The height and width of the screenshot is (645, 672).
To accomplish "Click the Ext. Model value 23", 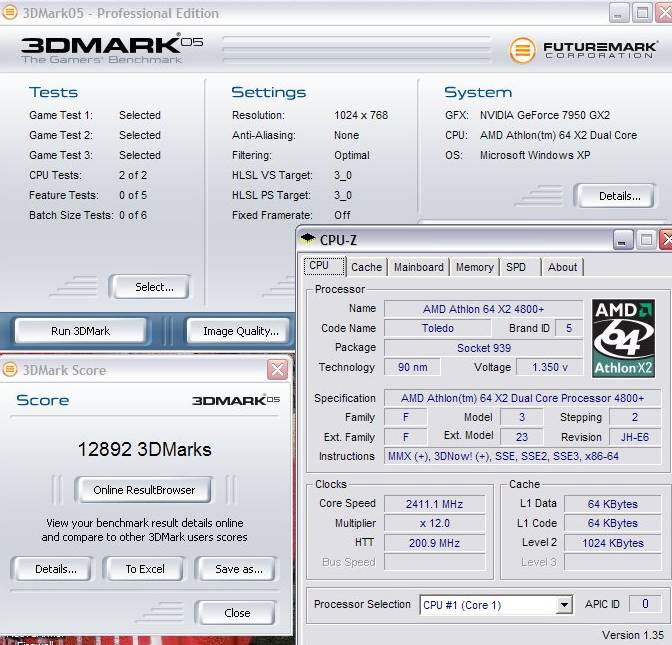I will pos(522,437).
